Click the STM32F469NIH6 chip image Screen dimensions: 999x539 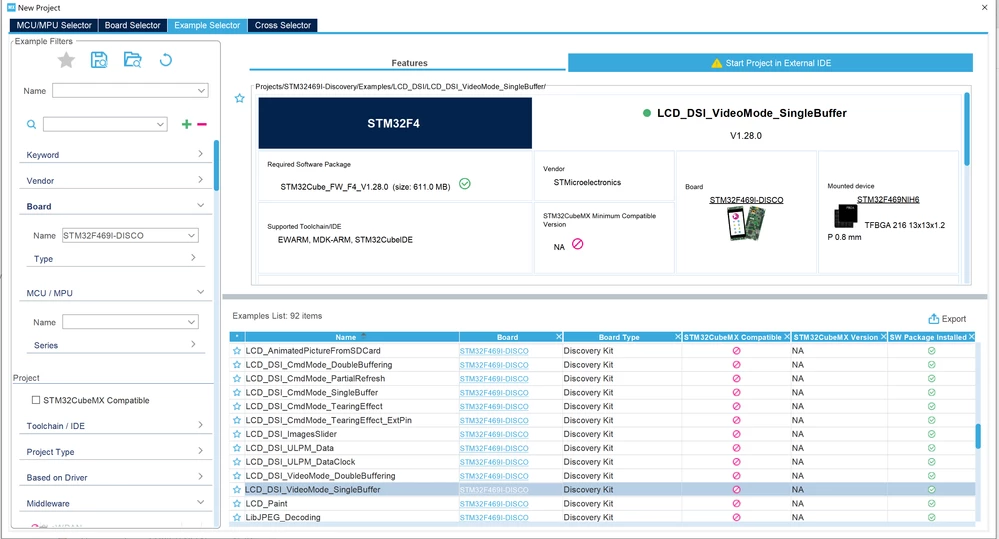coord(846,216)
